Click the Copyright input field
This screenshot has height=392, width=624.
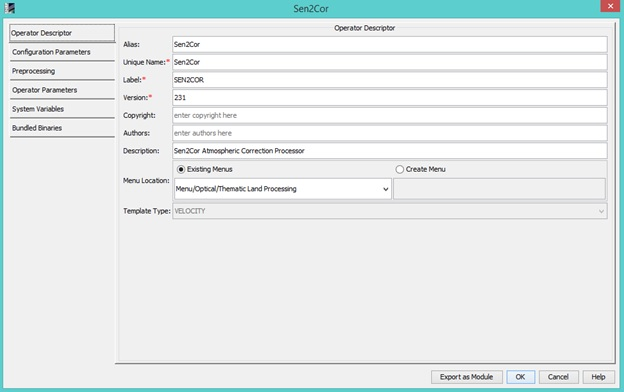click(x=390, y=115)
